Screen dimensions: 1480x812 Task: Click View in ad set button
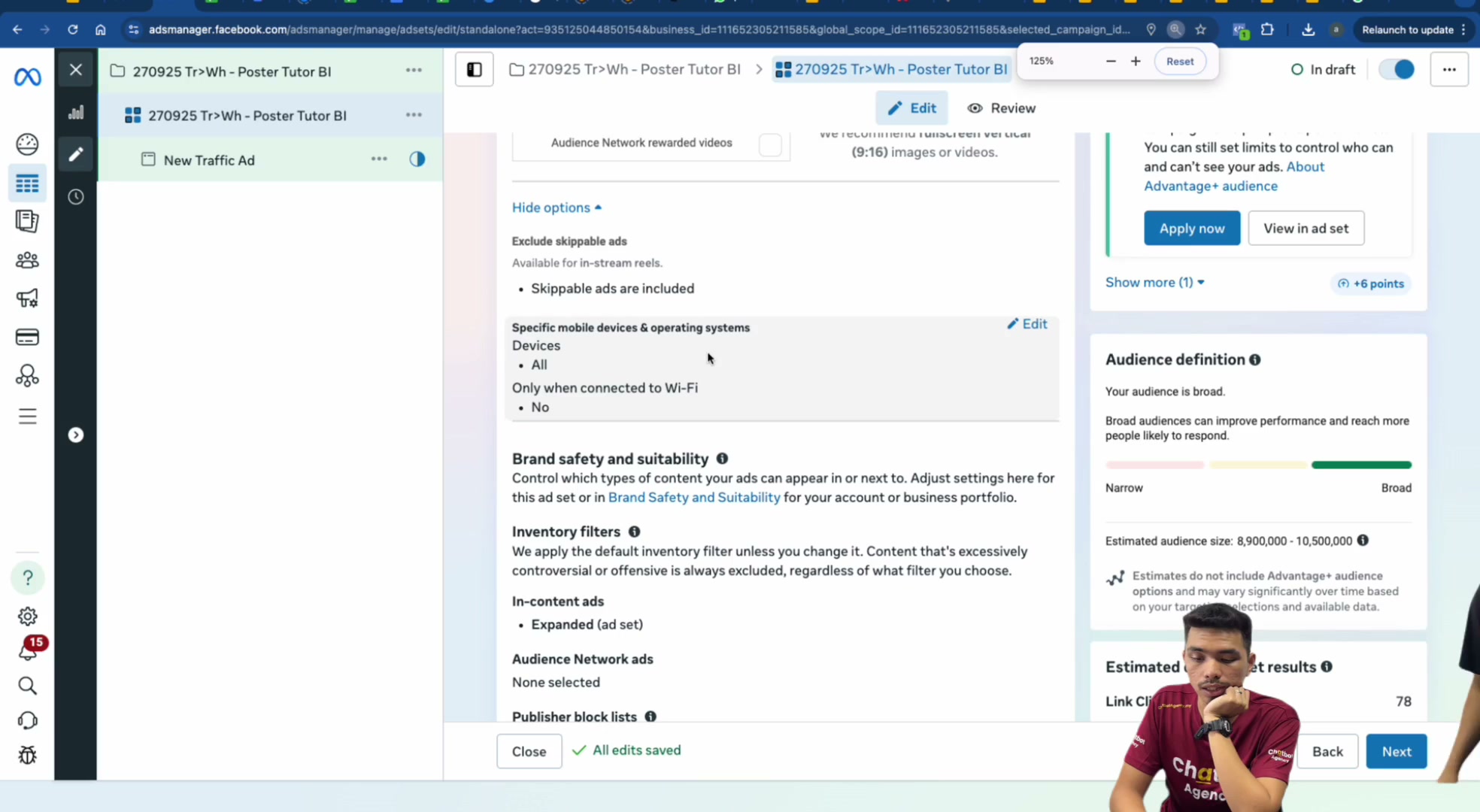(1306, 229)
